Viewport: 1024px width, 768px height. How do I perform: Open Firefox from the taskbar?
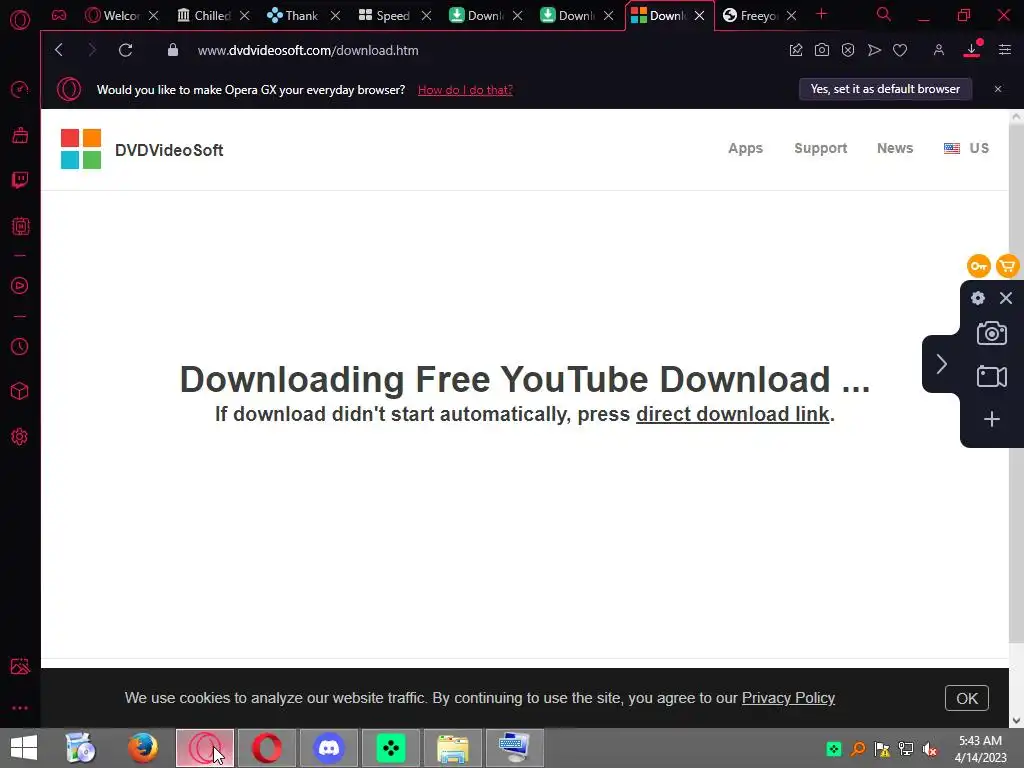coord(142,748)
